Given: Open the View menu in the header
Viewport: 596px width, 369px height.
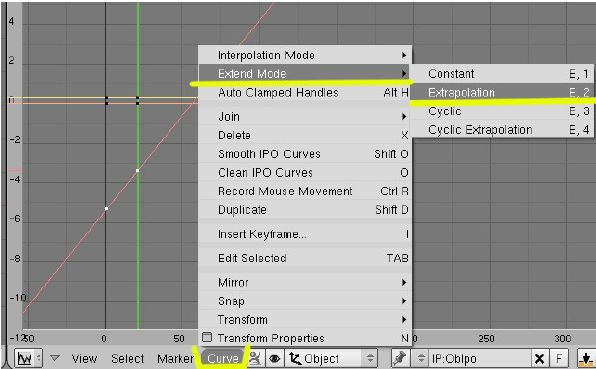Looking at the screenshot, I should click(x=84, y=358).
